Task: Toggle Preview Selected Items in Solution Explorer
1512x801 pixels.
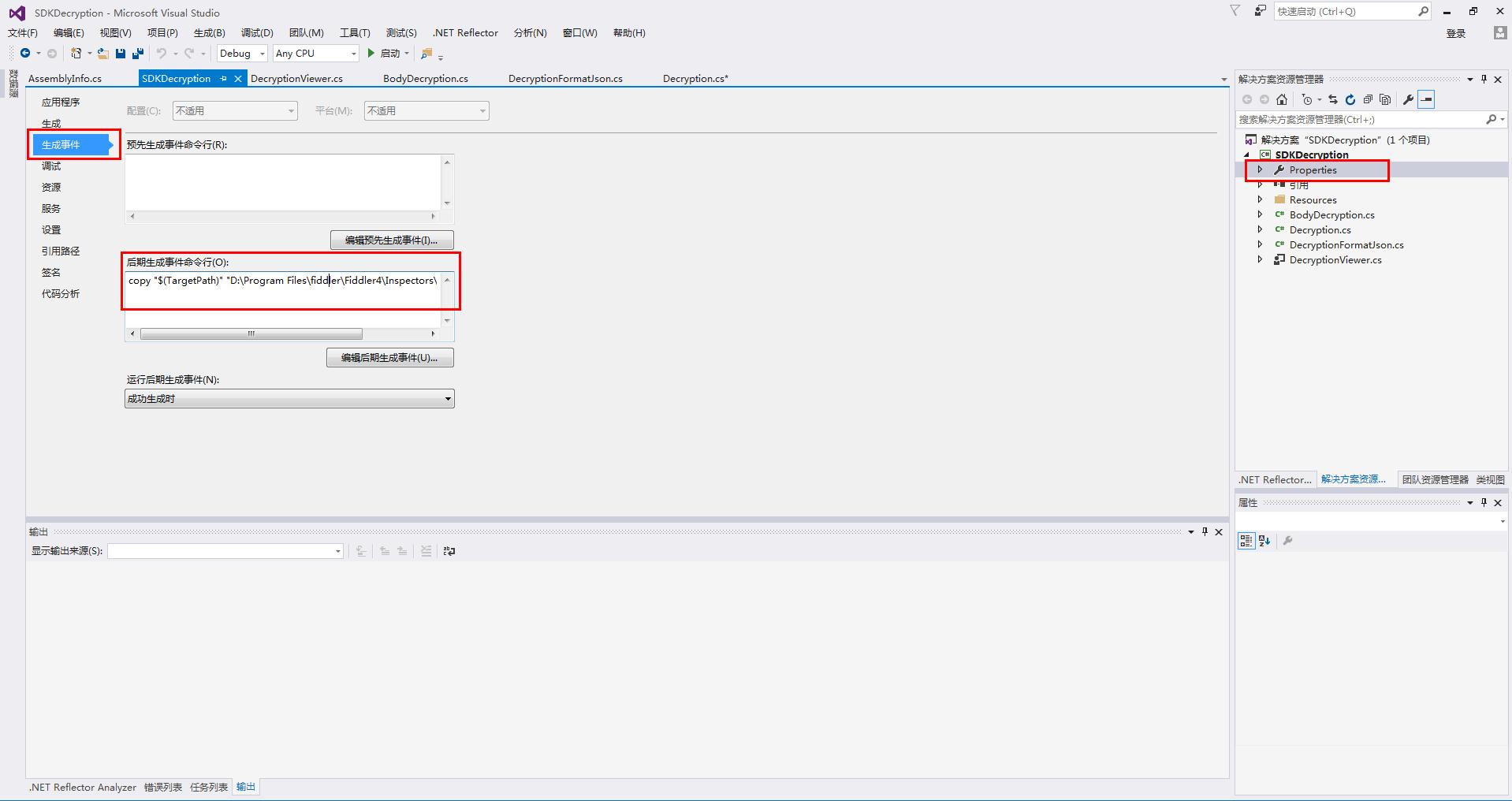Action: click(1426, 99)
